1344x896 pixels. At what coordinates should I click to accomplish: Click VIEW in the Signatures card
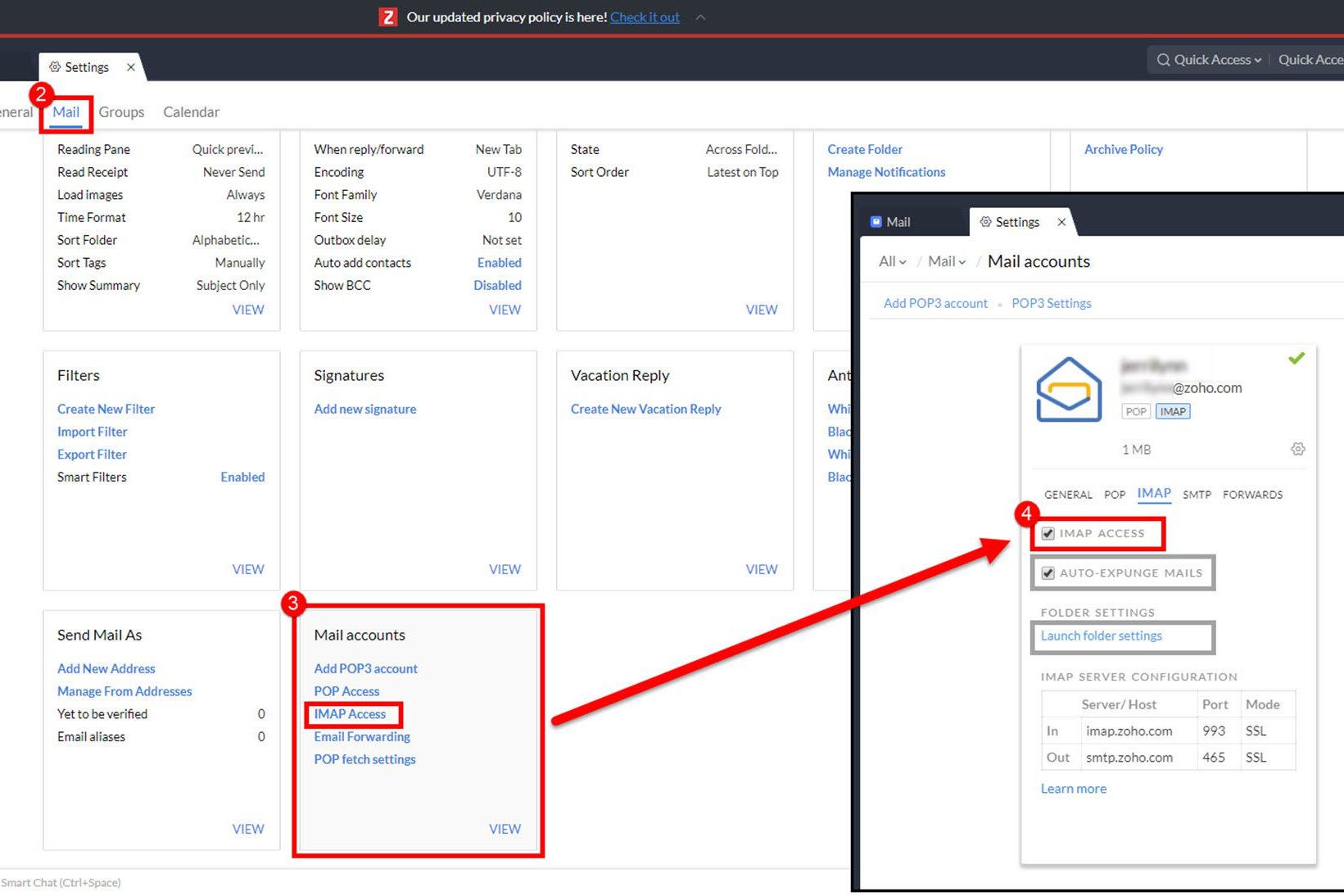[x=505, y=569]
